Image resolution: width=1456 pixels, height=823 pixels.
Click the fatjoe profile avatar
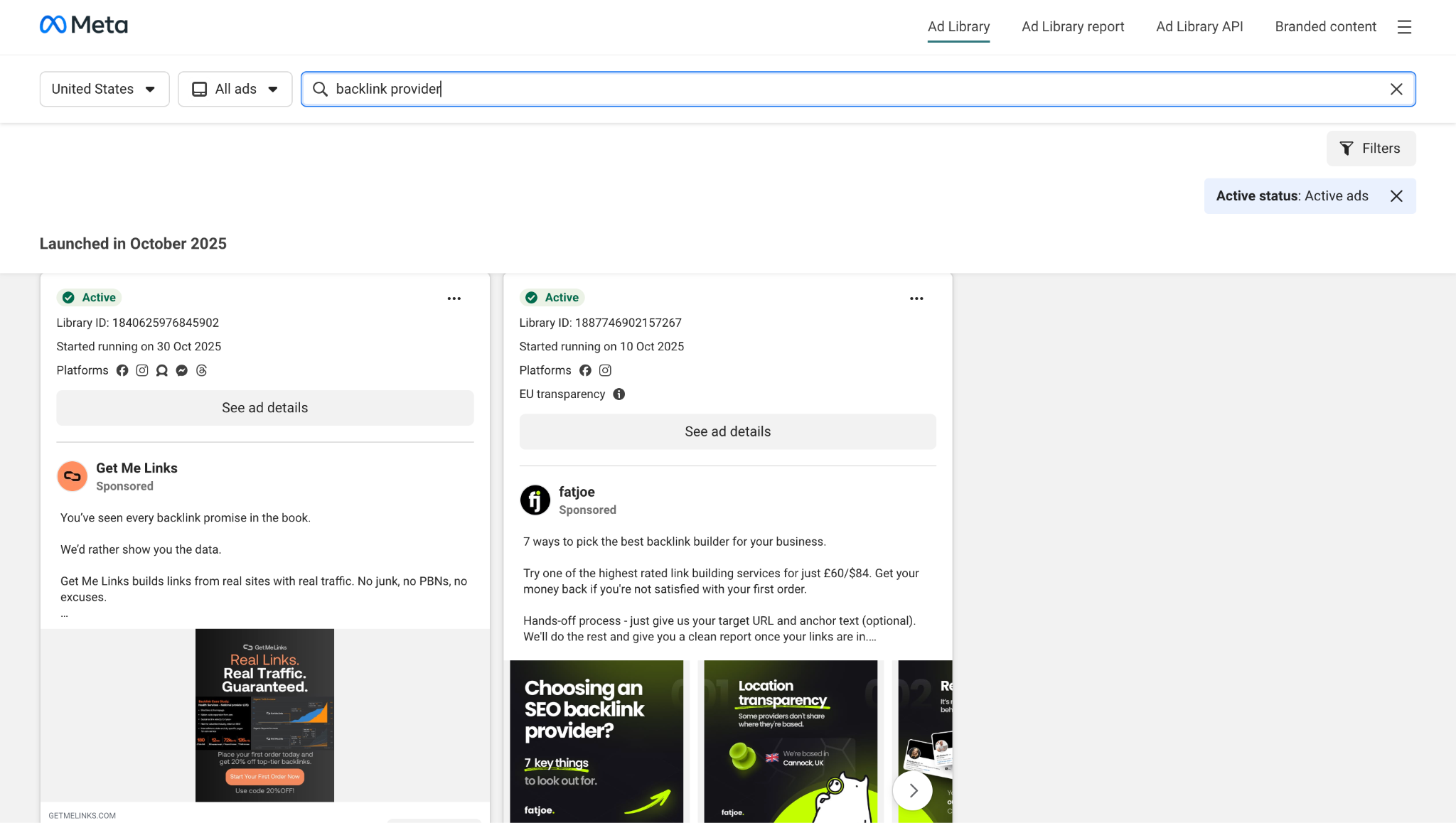pyautogui.click(x=535, y=500)
